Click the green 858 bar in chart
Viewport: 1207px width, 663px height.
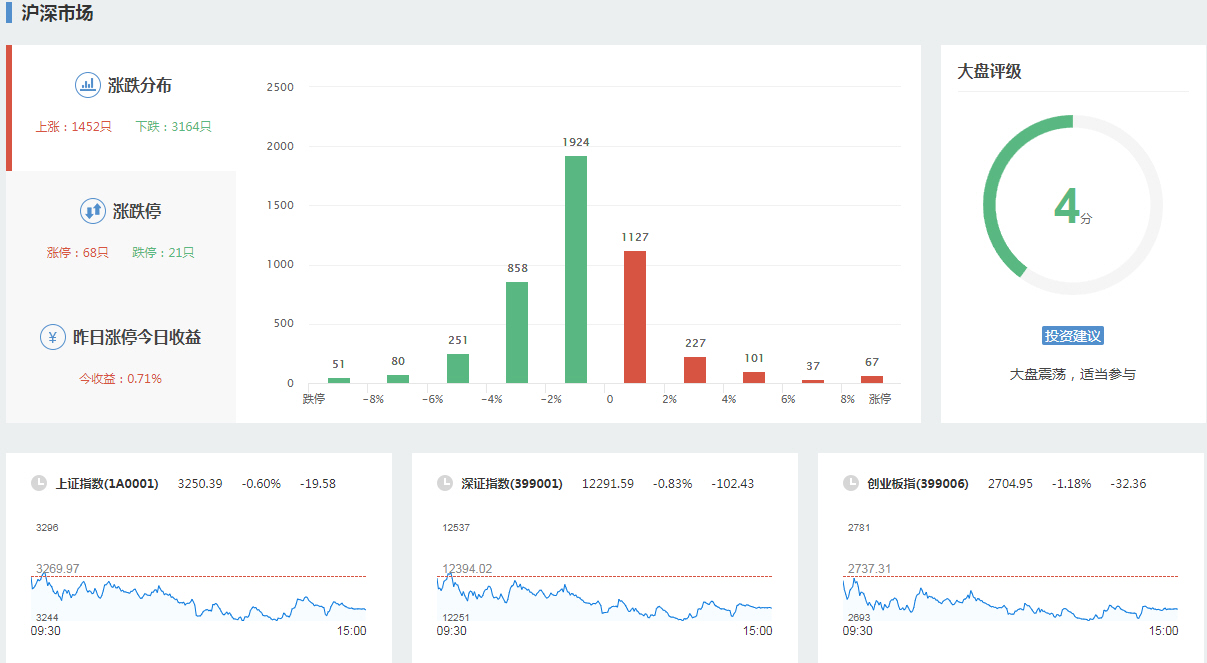point(517,333)
